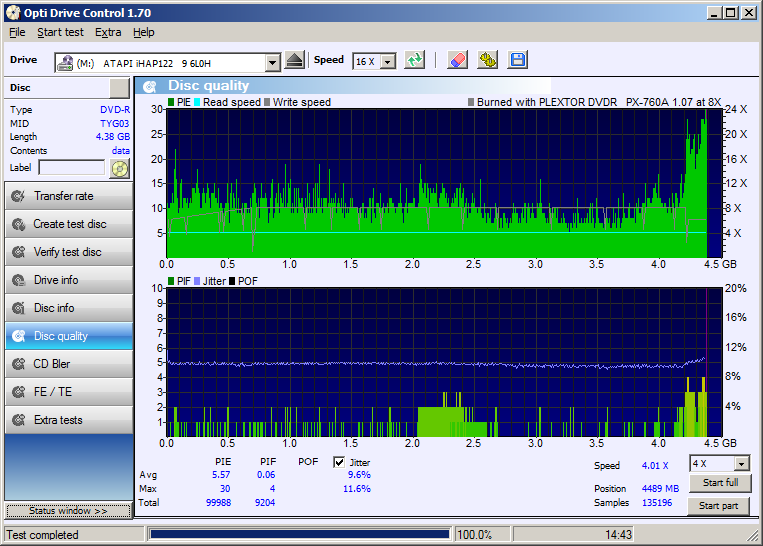
Task: Click the Speed value 4.01 X
Action: coord(655,466)
